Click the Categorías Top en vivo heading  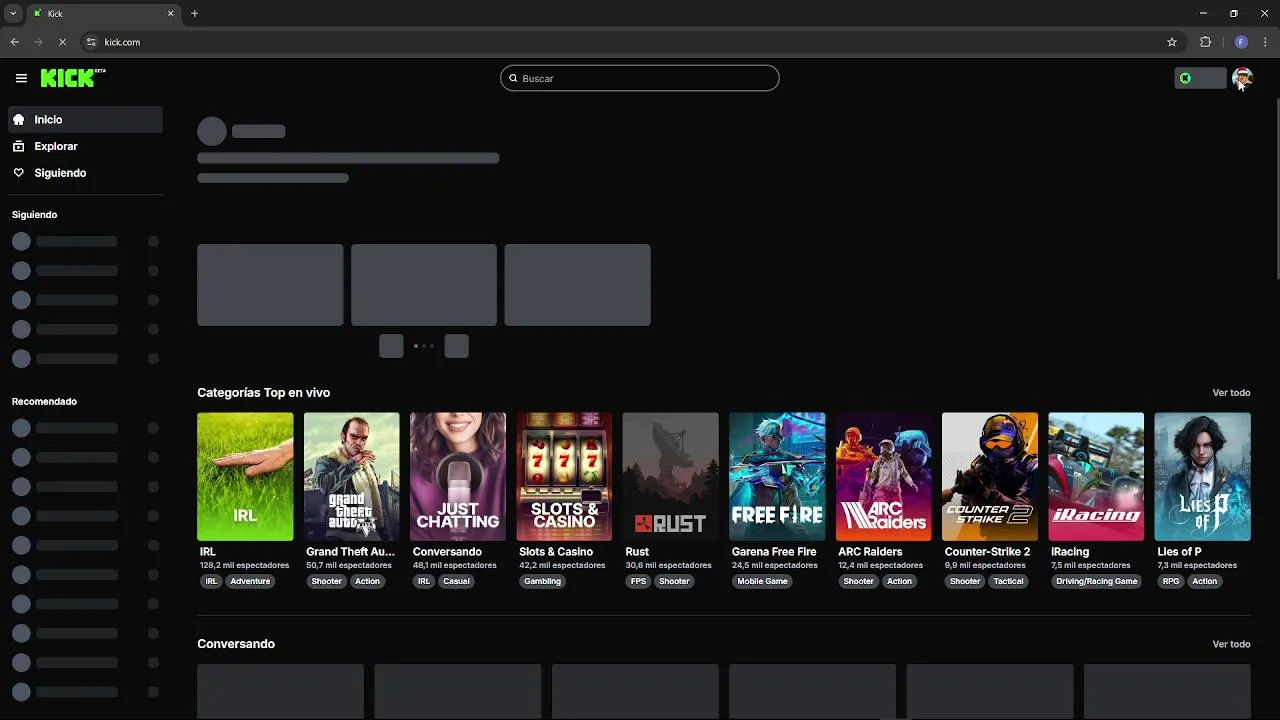(x=263, y=393)
